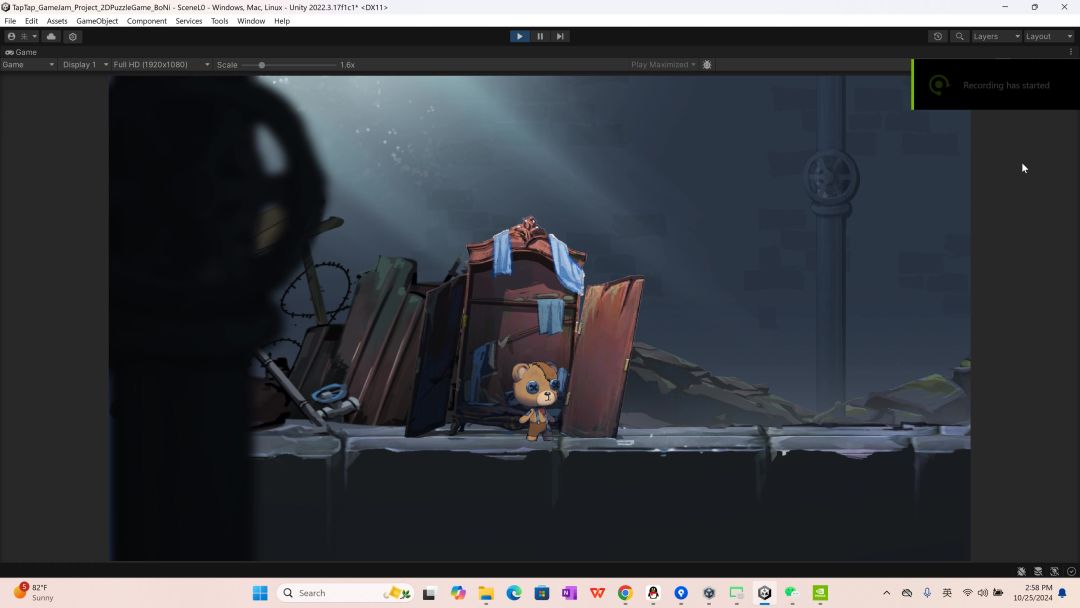
Task: Open the clock showing 2:58 PM
Action: click(1032, 593)
